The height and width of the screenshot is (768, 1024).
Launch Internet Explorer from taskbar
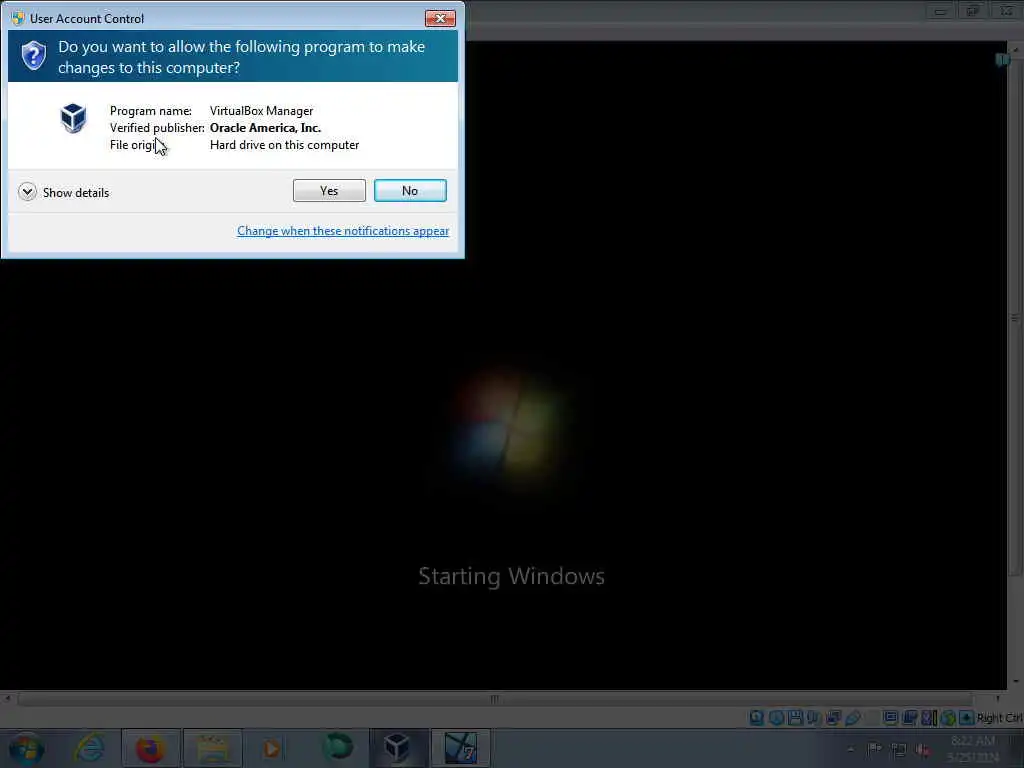tap(90, 748)
